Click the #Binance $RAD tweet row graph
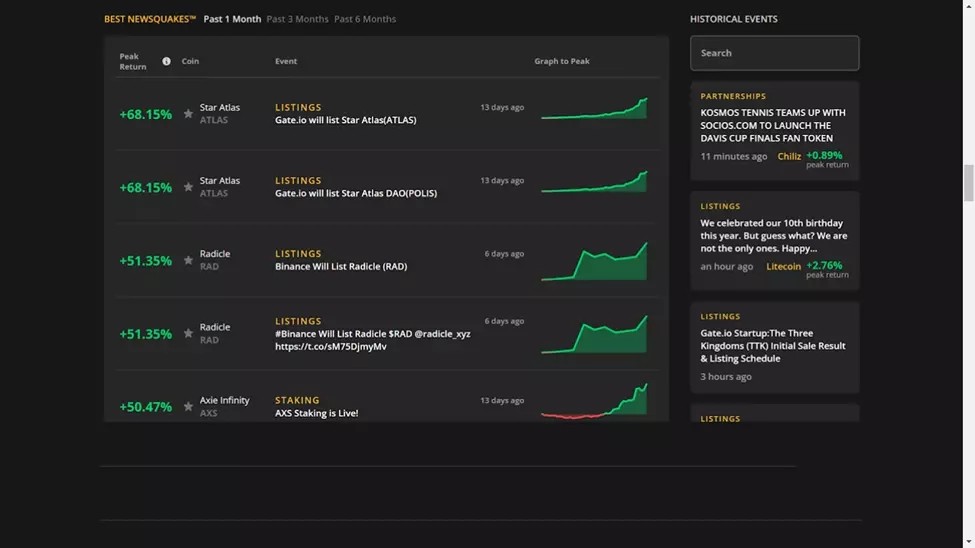975x548 pixels. tap(594, 335)
